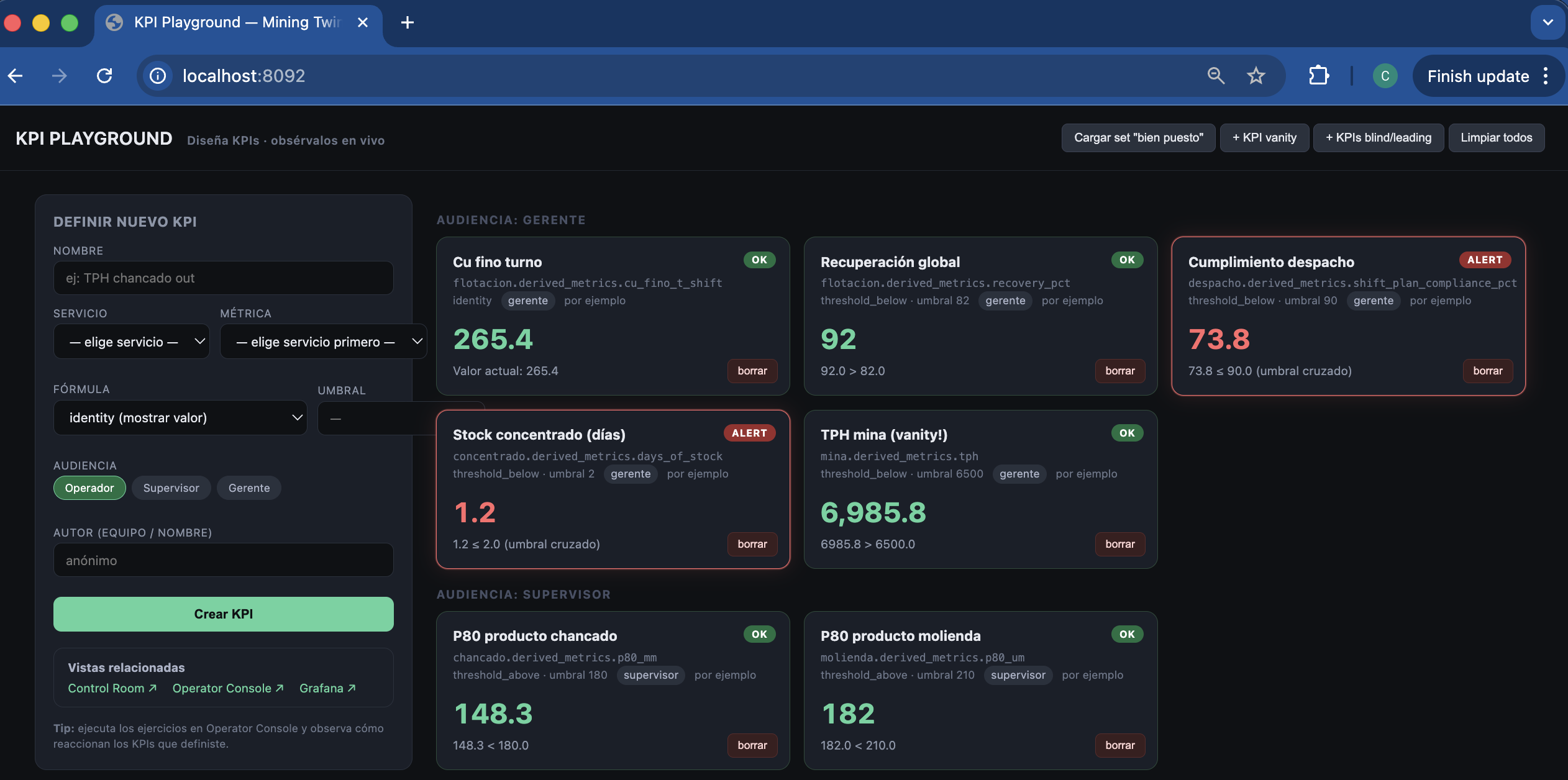The image size is (1568, 780).
Task: Click the browser forward arrow
Action: (60, 76)
